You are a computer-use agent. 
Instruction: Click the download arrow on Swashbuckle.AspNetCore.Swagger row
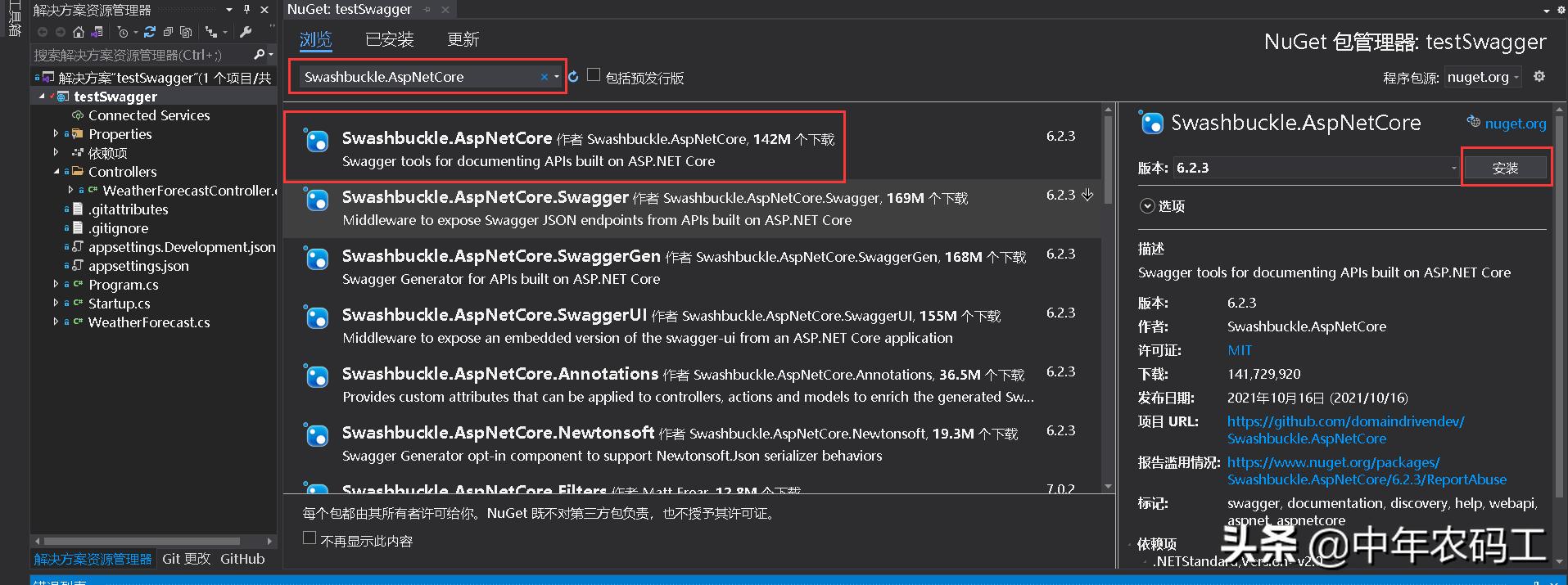click(1087, 195)
